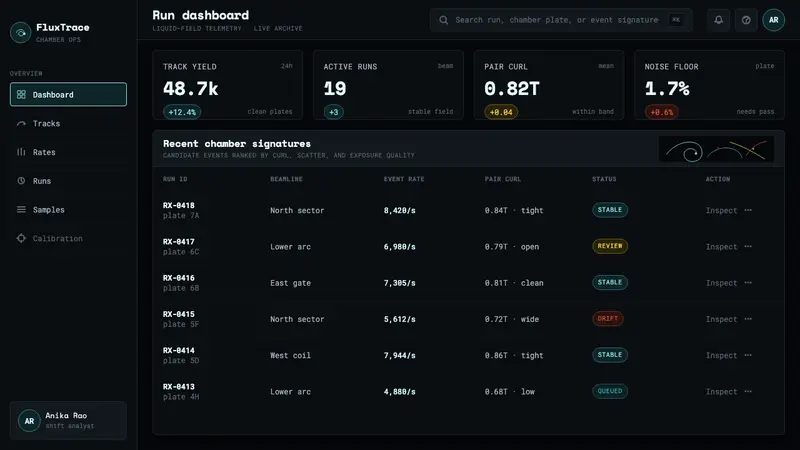Inspect run RX-0414
This screenshot has height=450, width=800.
[x=721, y=355]
